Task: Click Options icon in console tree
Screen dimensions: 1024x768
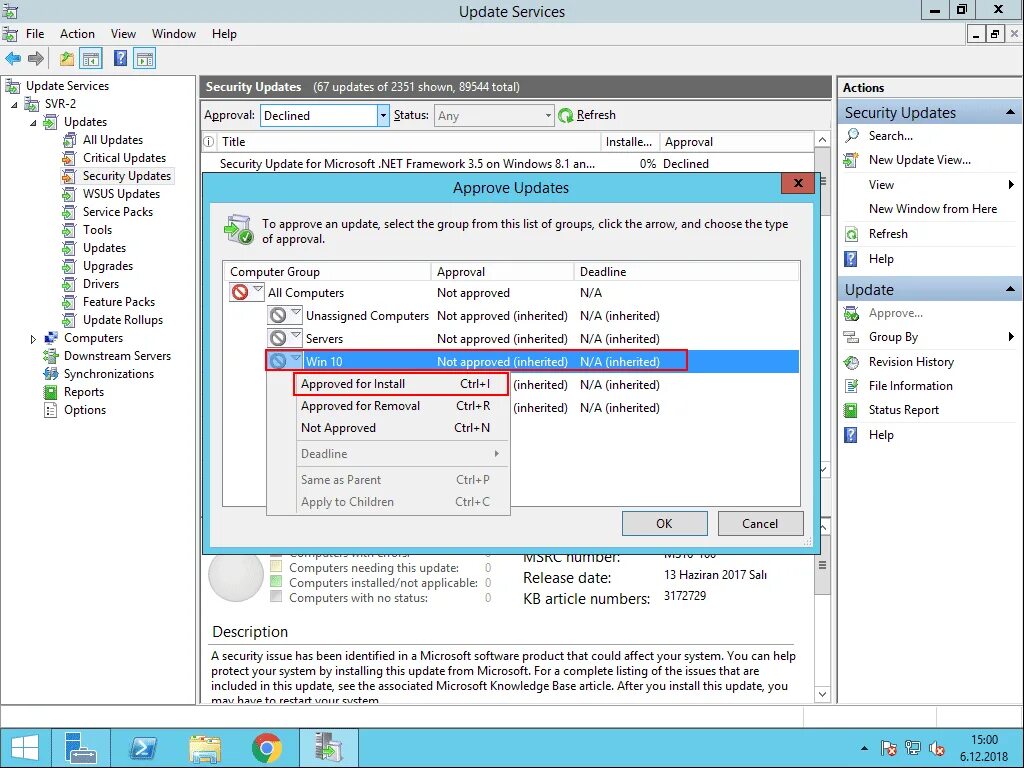Action: tap(50, 410)
